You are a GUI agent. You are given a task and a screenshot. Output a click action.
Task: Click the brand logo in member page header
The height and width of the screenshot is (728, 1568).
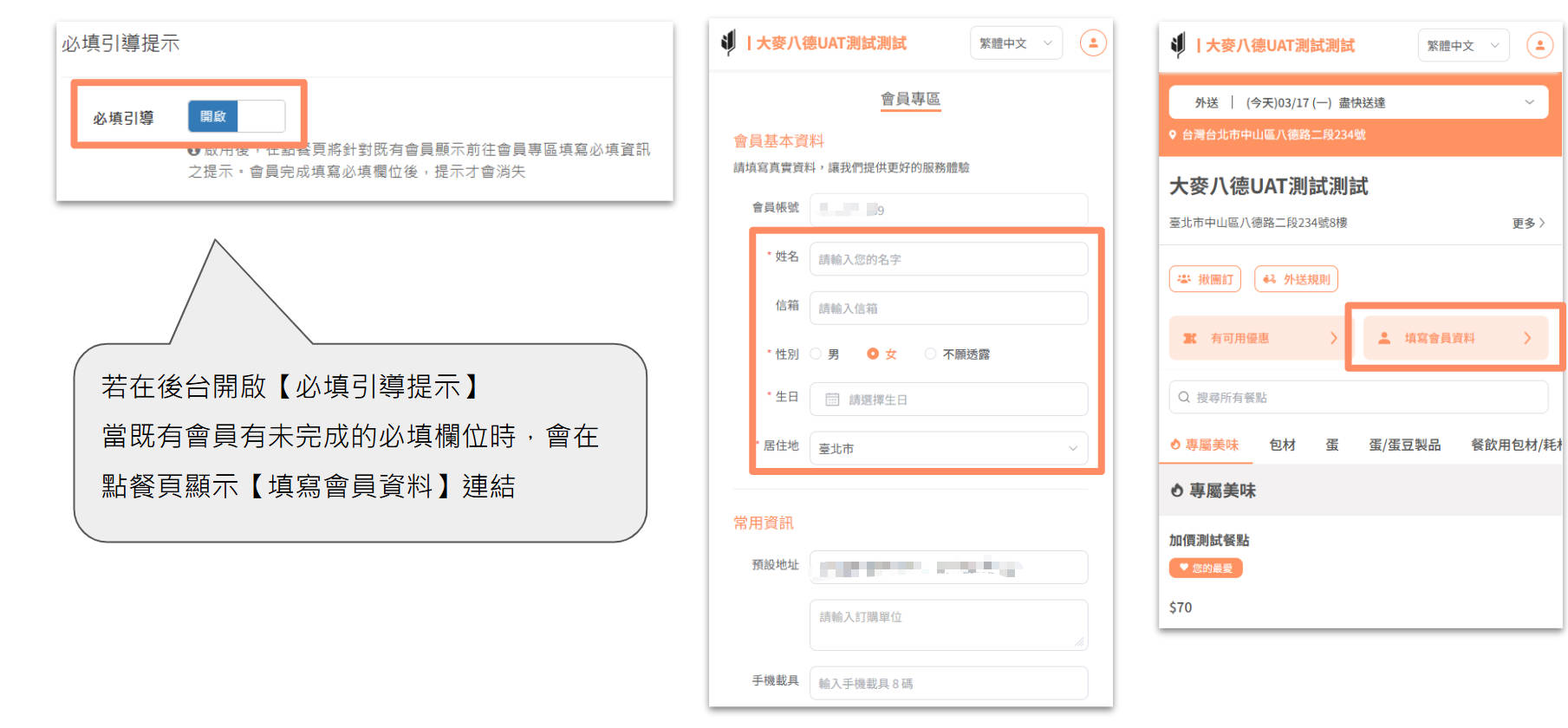coord(728,42)
